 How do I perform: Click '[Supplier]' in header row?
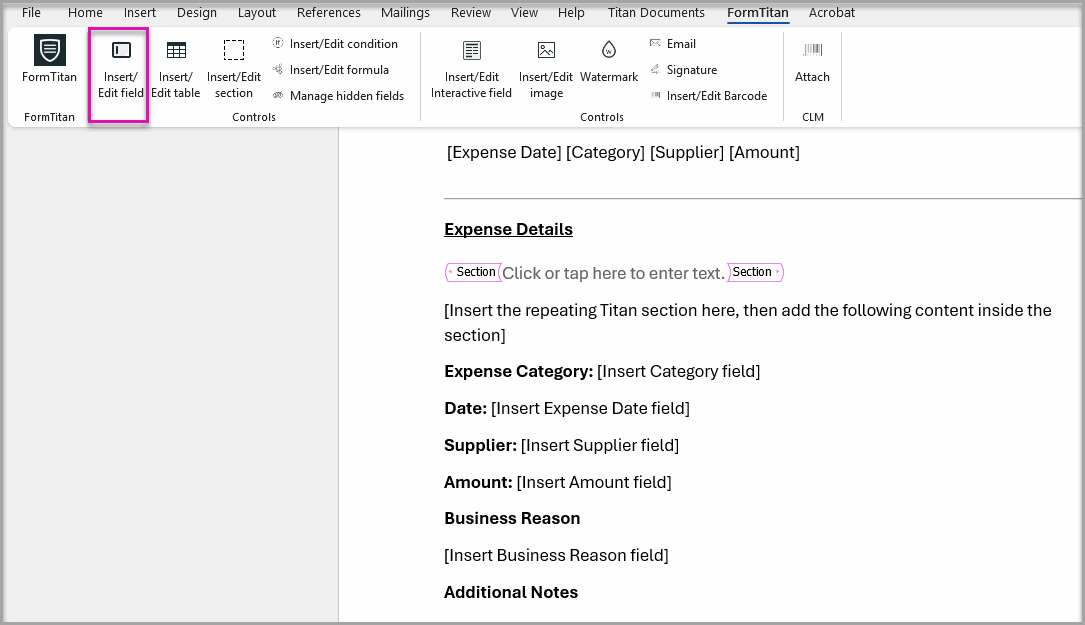click(687, 152)
